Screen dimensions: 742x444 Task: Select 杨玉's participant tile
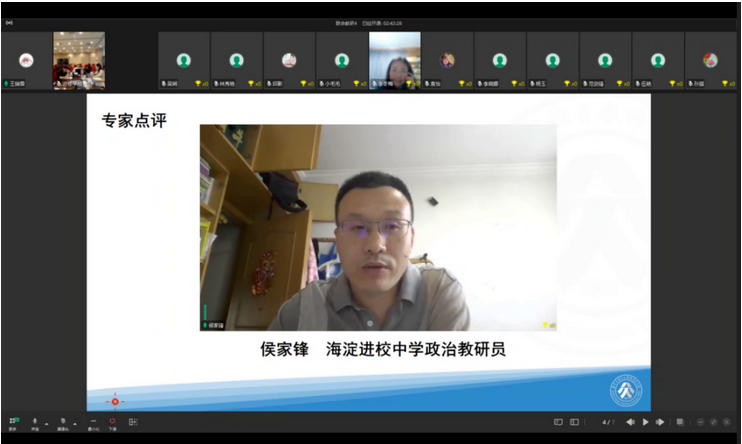553,61
